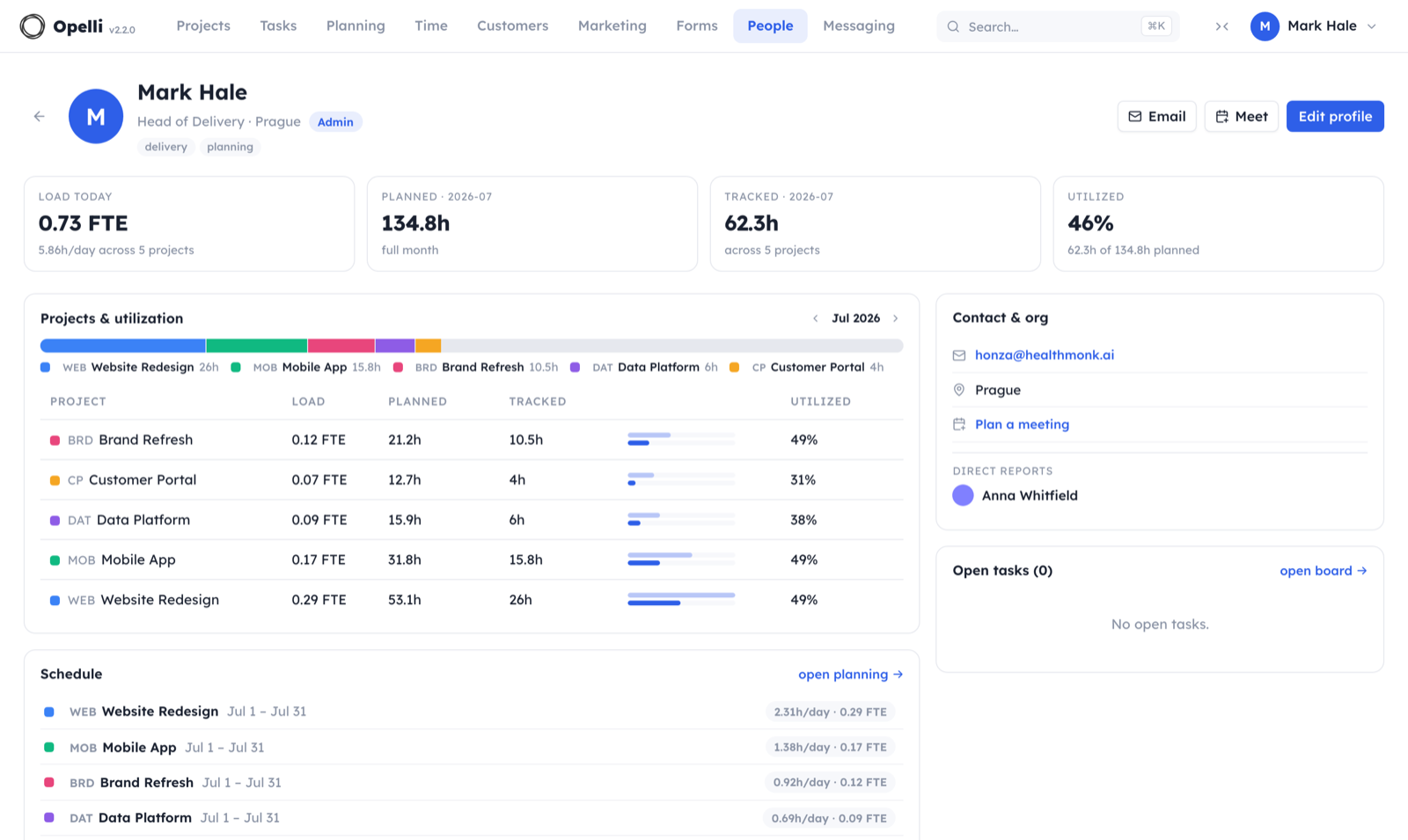Switch to the Planning tab

pos(356,26)
